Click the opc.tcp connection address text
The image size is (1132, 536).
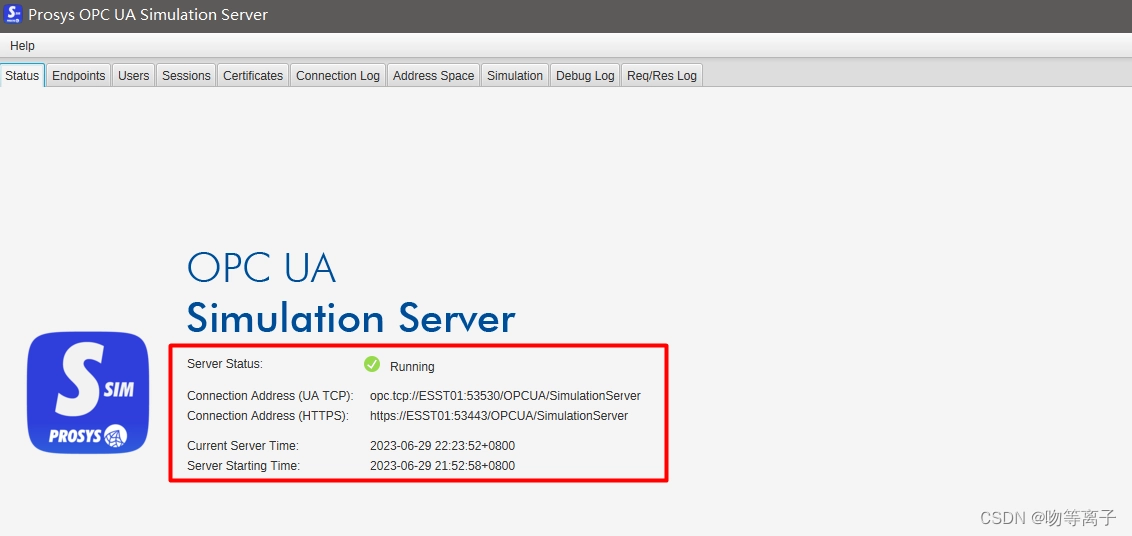coord(505,396)
